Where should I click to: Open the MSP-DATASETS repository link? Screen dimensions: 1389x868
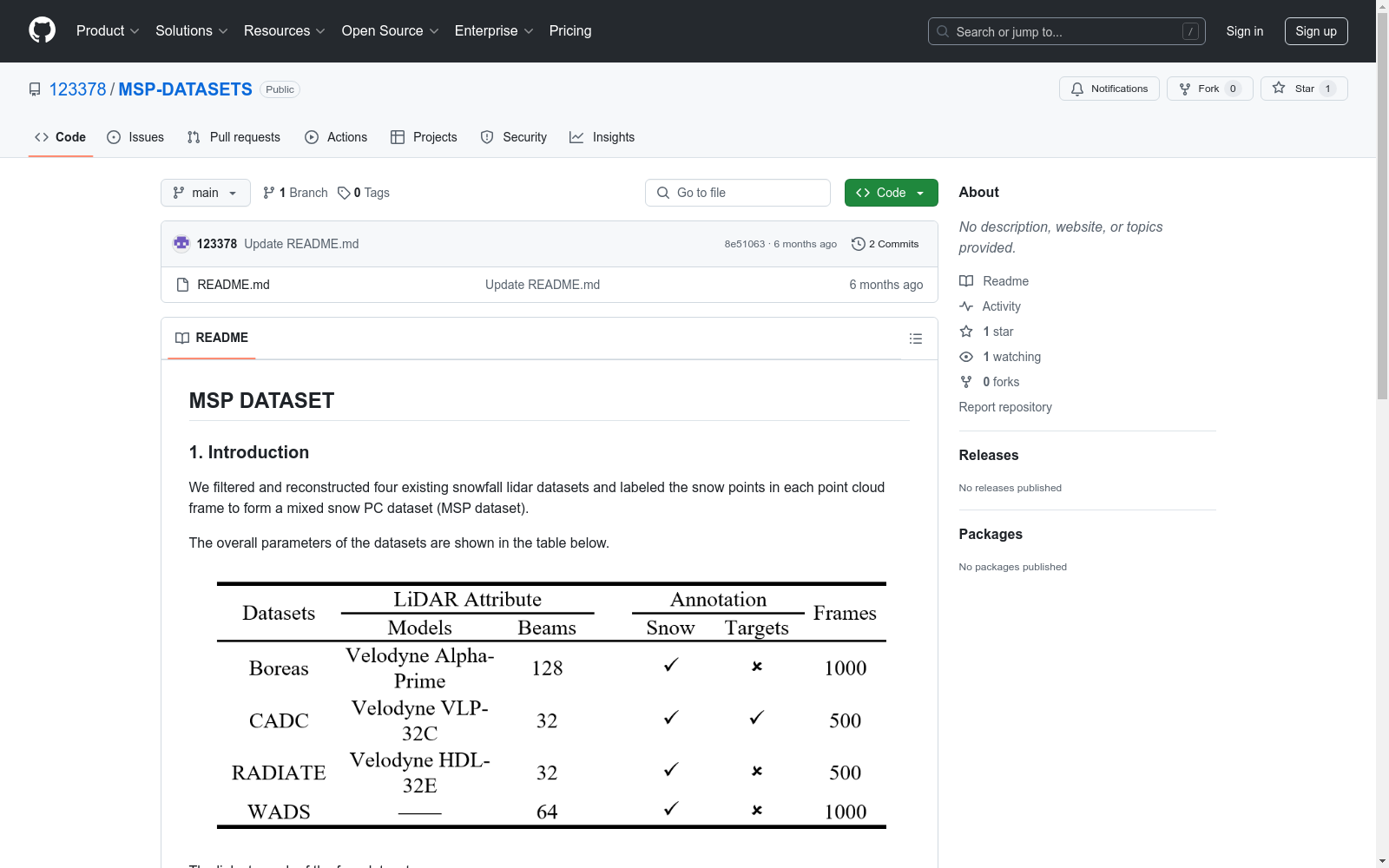pos(185,89)
